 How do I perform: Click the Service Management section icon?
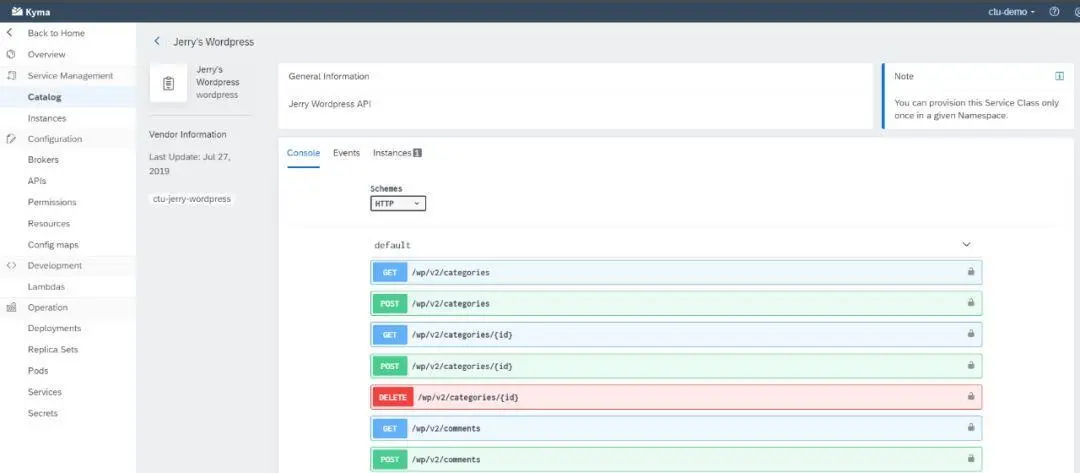coord(10,76)
